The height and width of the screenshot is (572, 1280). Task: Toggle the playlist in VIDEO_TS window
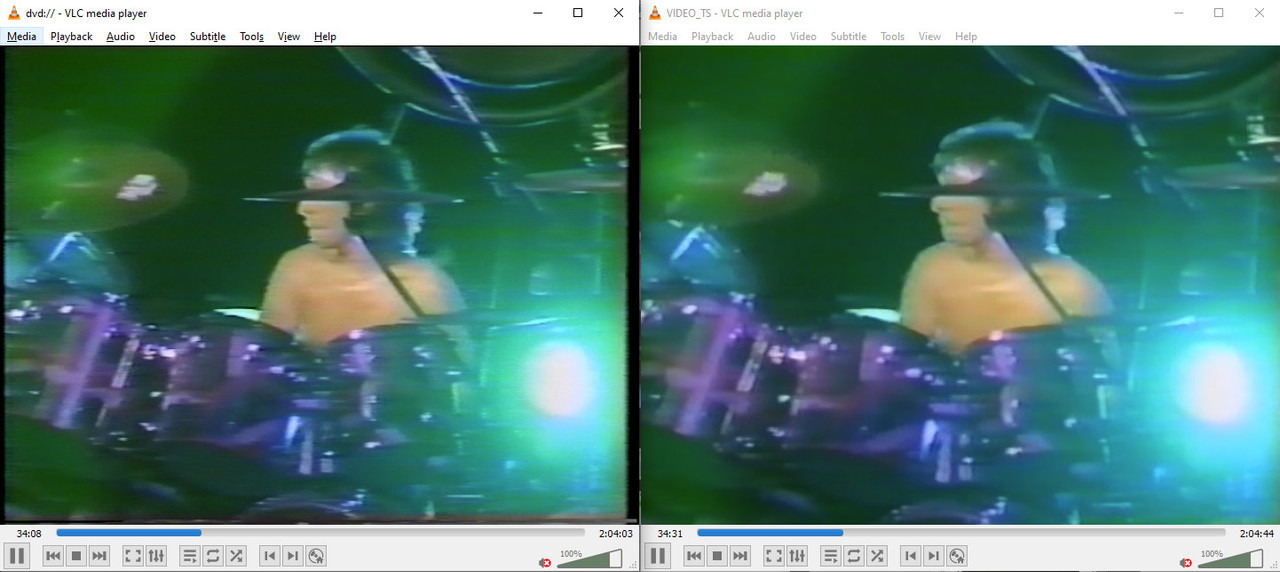831,556
